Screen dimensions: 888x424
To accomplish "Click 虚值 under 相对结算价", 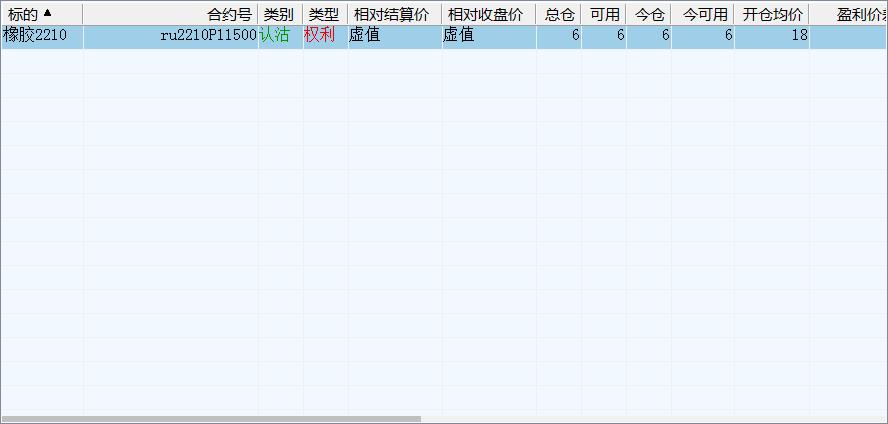I will 394,36.
